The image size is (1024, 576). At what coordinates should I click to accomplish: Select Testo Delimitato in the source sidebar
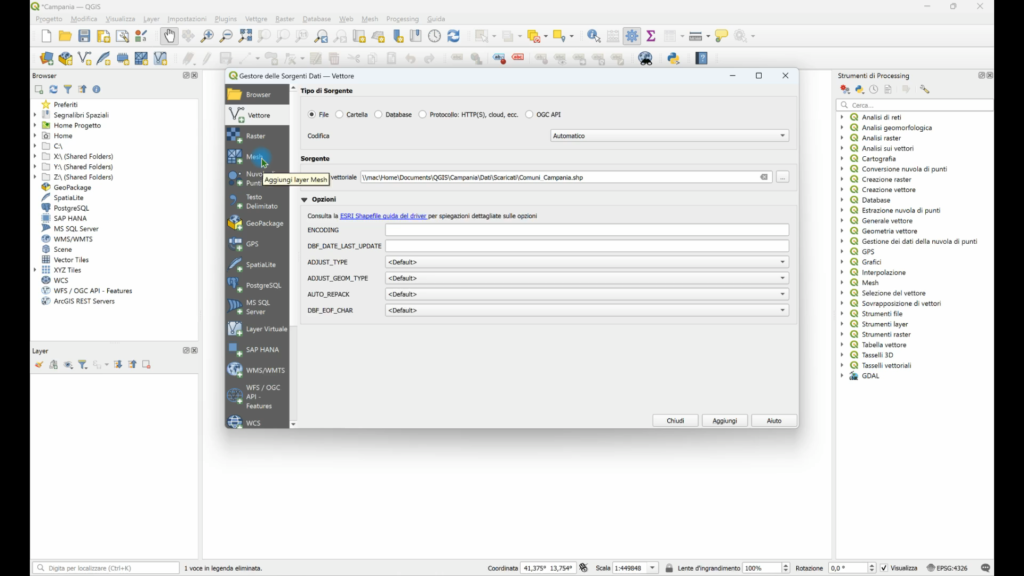[x=257, y=201]
